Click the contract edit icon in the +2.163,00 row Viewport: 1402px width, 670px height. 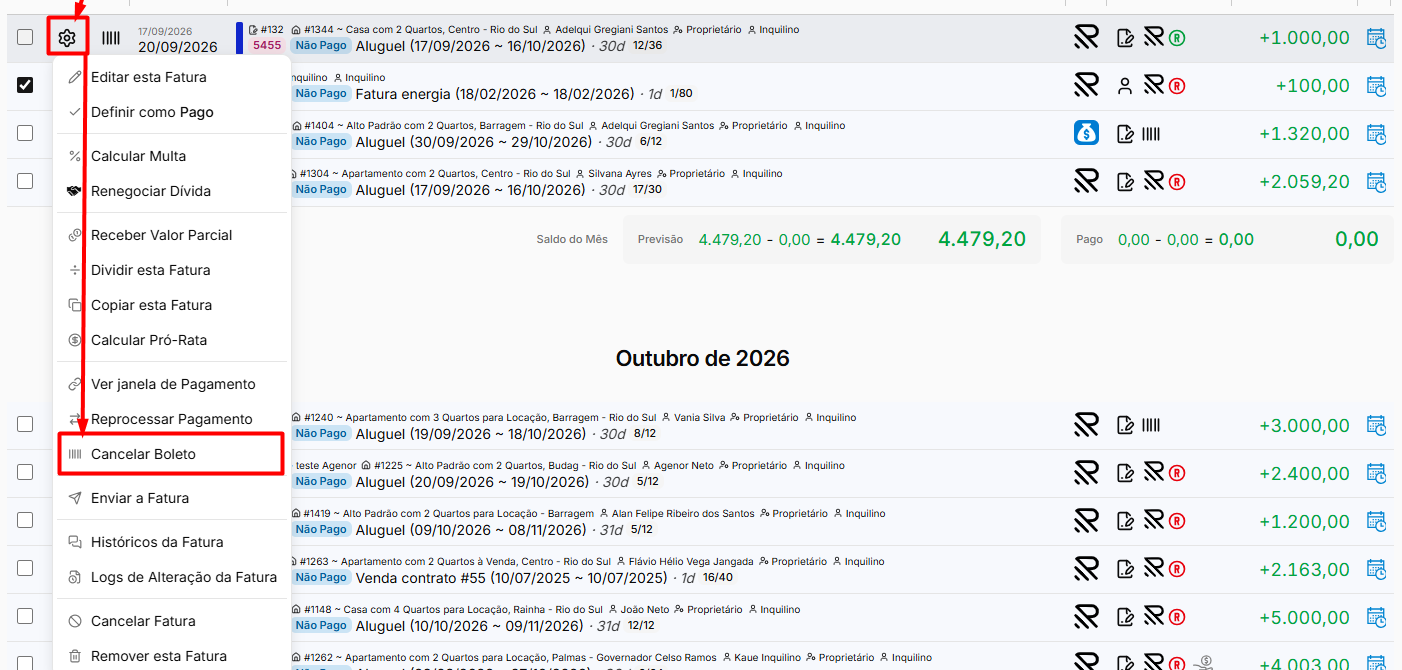click(1125, 569)
